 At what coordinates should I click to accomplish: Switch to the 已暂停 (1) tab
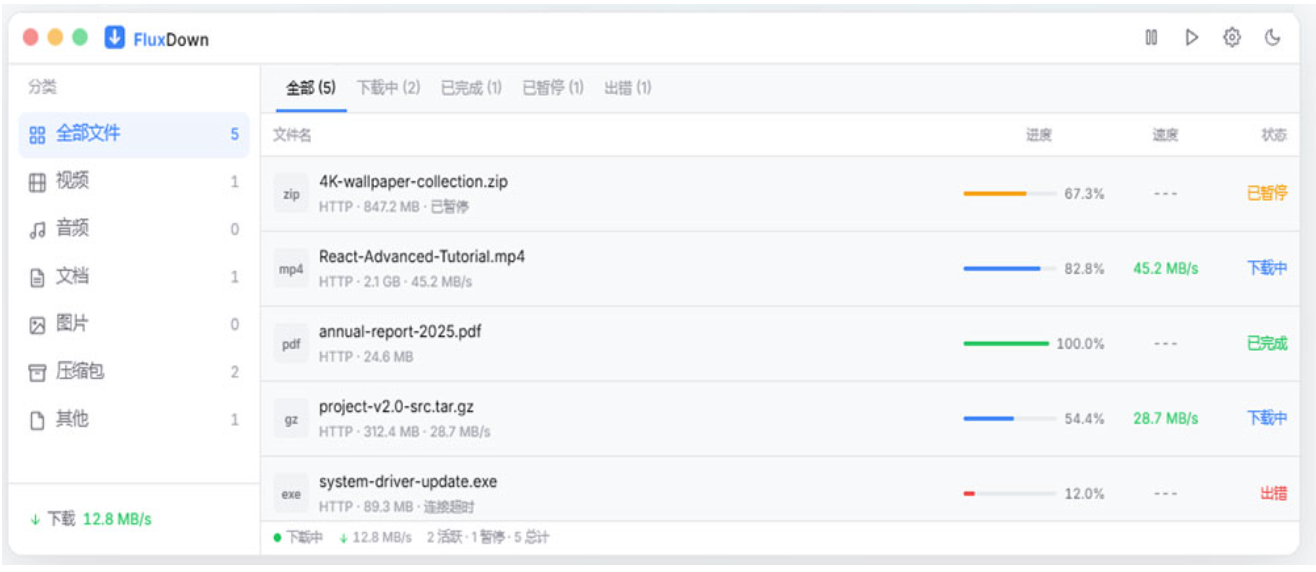click(553, 88)
